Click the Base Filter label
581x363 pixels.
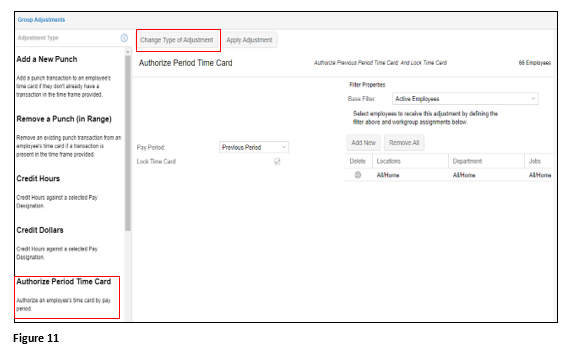362,99
